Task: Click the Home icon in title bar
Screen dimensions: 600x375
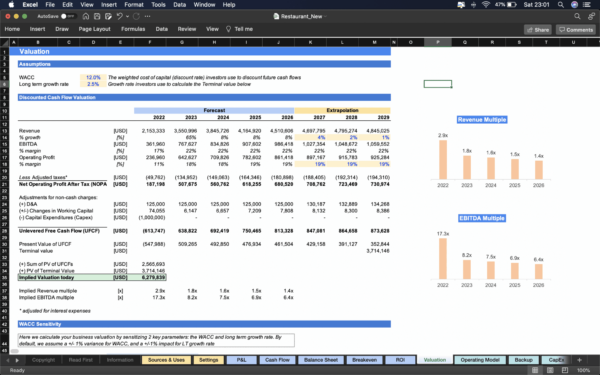Action: pyautogui.click(x=86, y=16)
